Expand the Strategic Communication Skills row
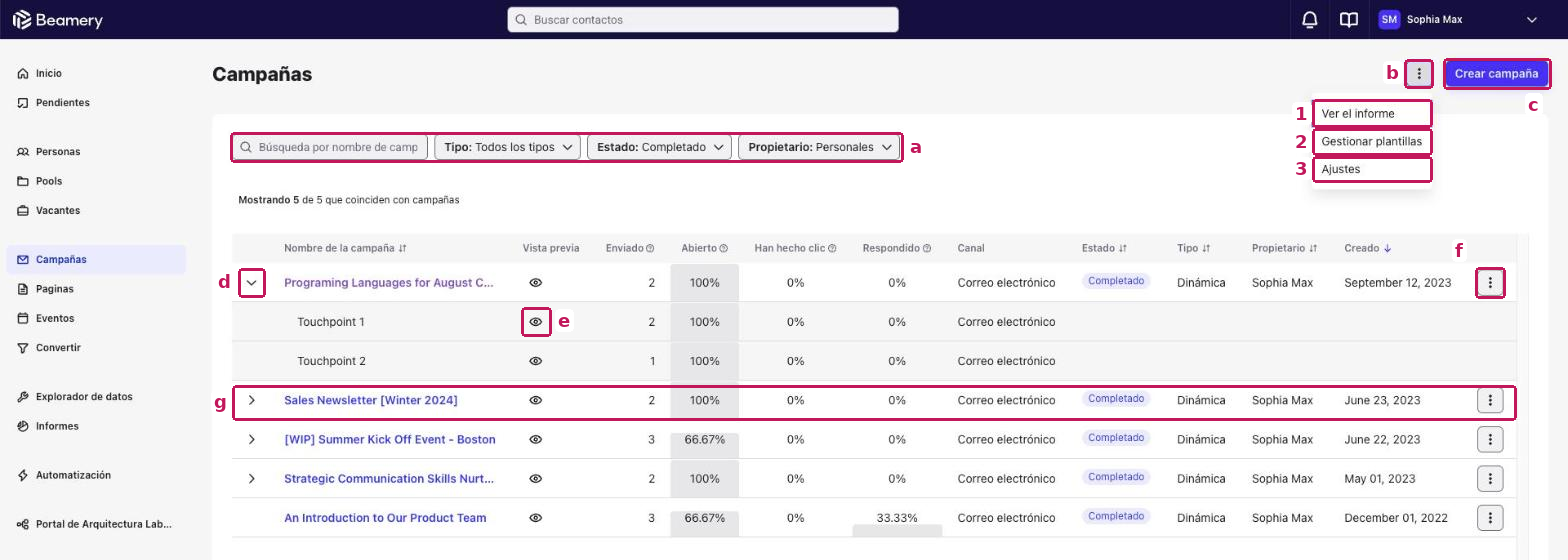 click(252, 479)
